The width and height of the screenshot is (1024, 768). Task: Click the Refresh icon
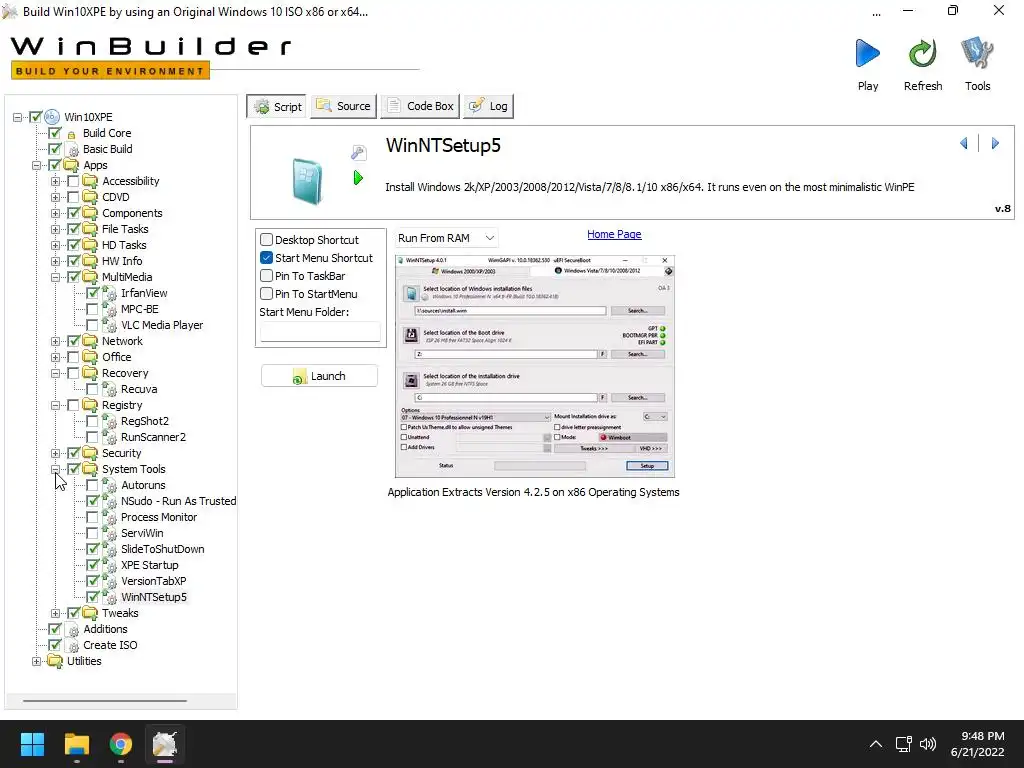pyautogui.click(x=922, y=54)
